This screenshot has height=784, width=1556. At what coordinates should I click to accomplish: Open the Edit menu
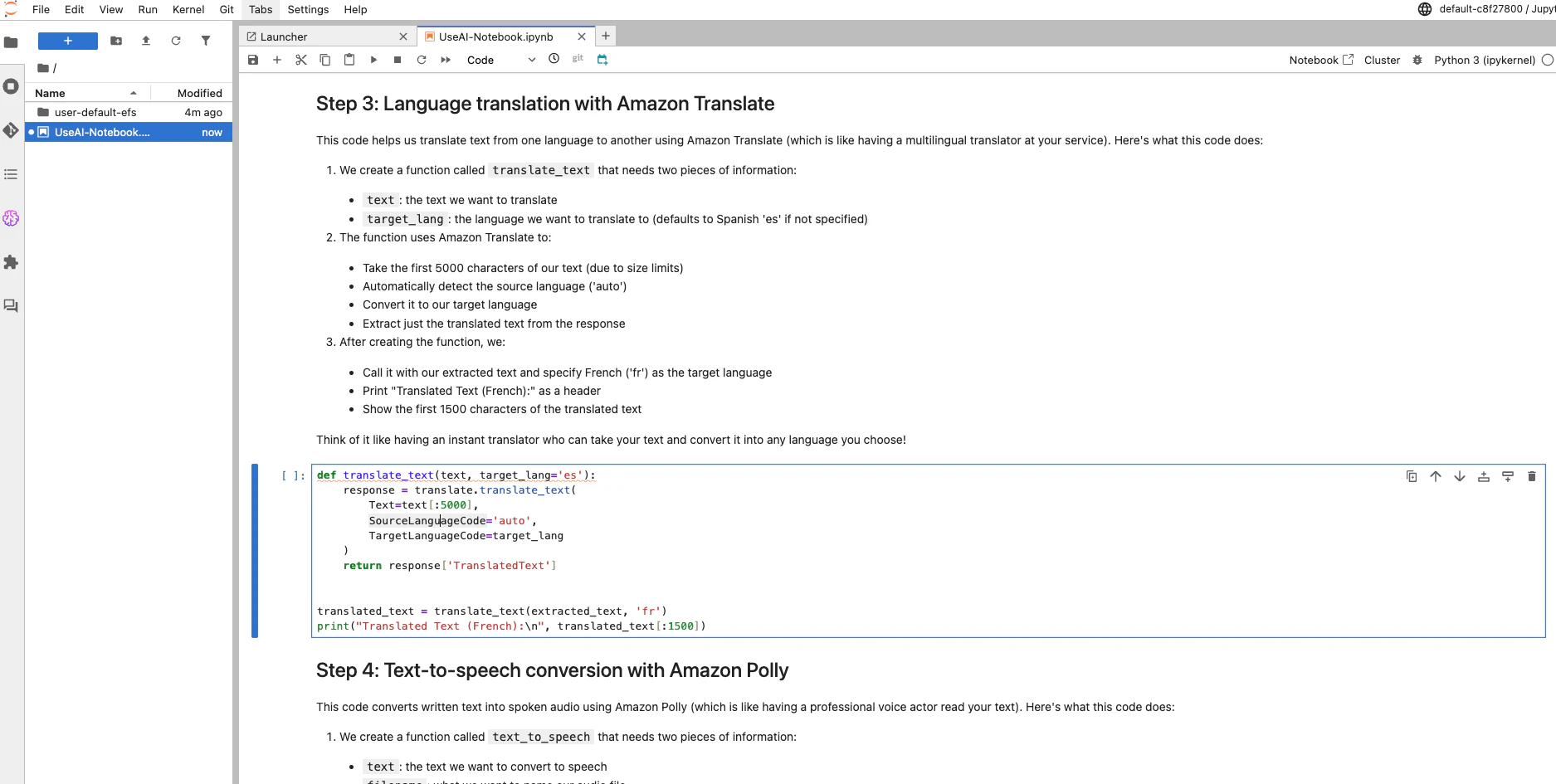75,9
